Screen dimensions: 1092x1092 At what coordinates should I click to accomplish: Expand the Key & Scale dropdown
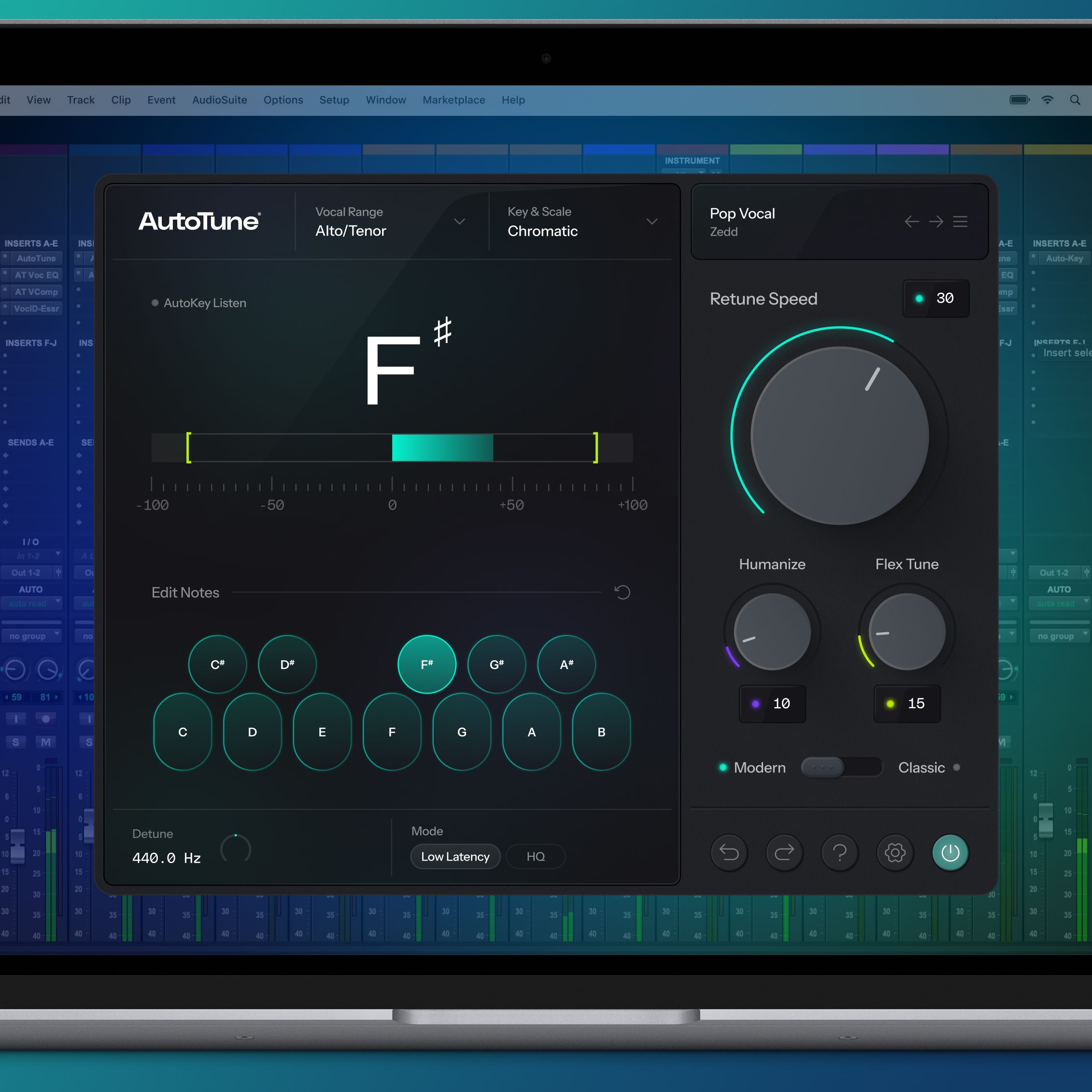click(652, 222)
